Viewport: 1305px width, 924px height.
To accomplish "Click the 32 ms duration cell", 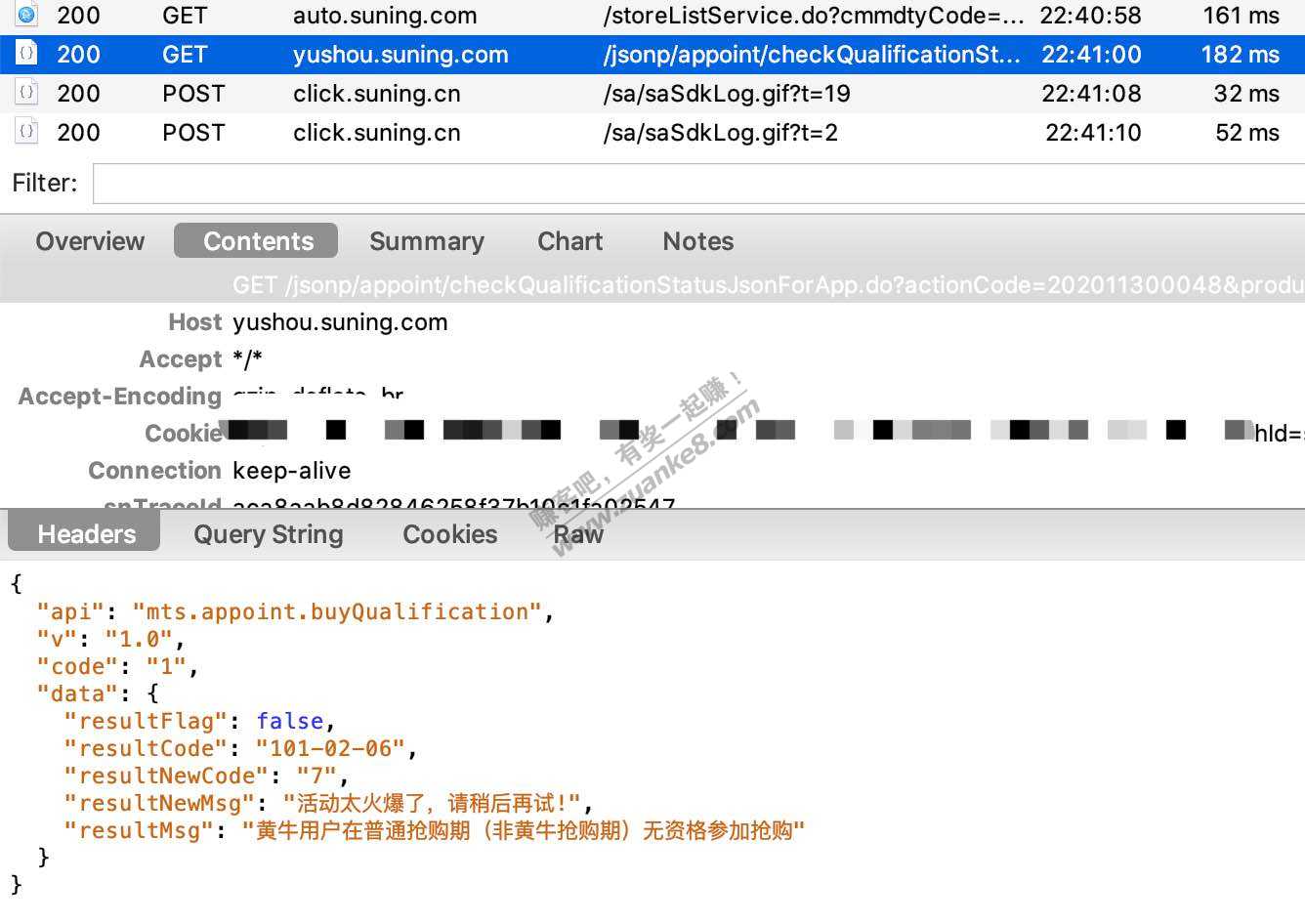I will (1246, 94).
